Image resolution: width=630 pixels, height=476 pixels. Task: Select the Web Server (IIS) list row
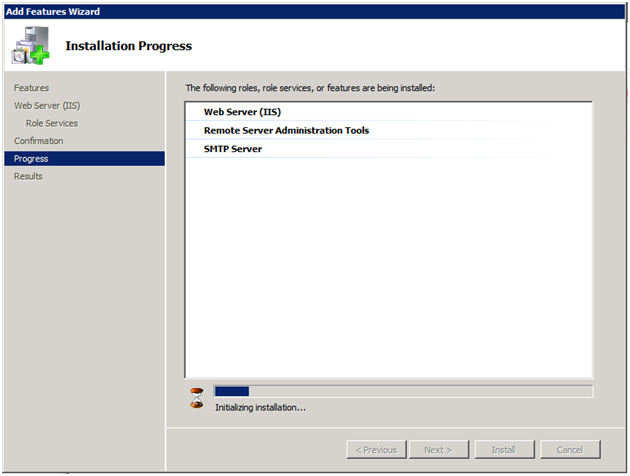tap(389, 112)
